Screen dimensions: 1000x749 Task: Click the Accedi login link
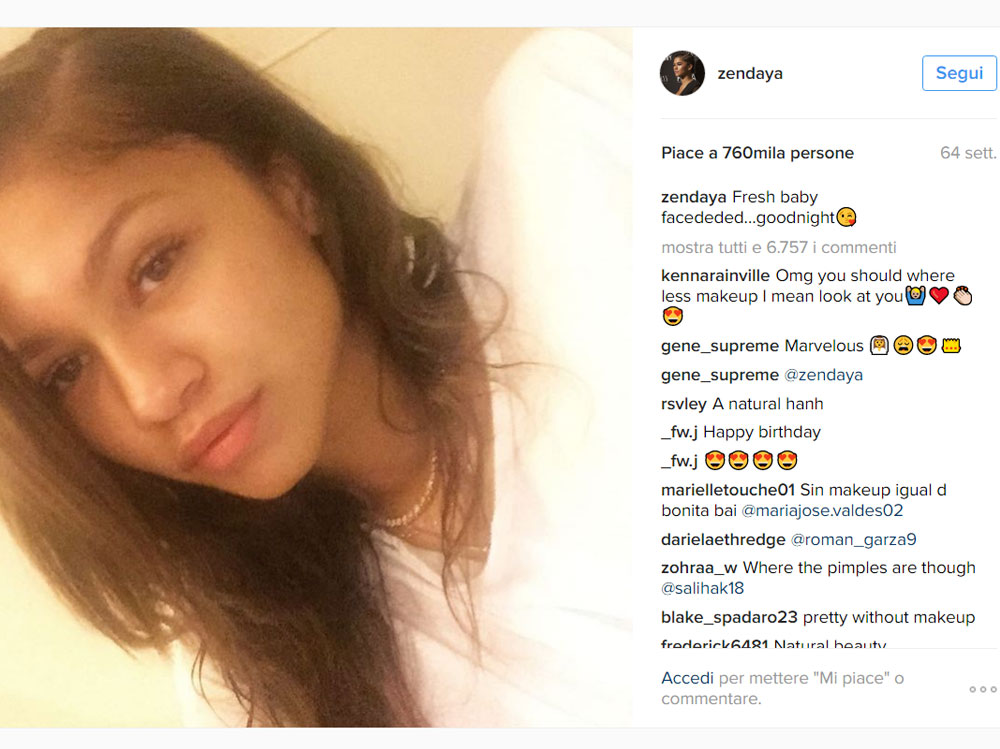click(x=687, y=678)
